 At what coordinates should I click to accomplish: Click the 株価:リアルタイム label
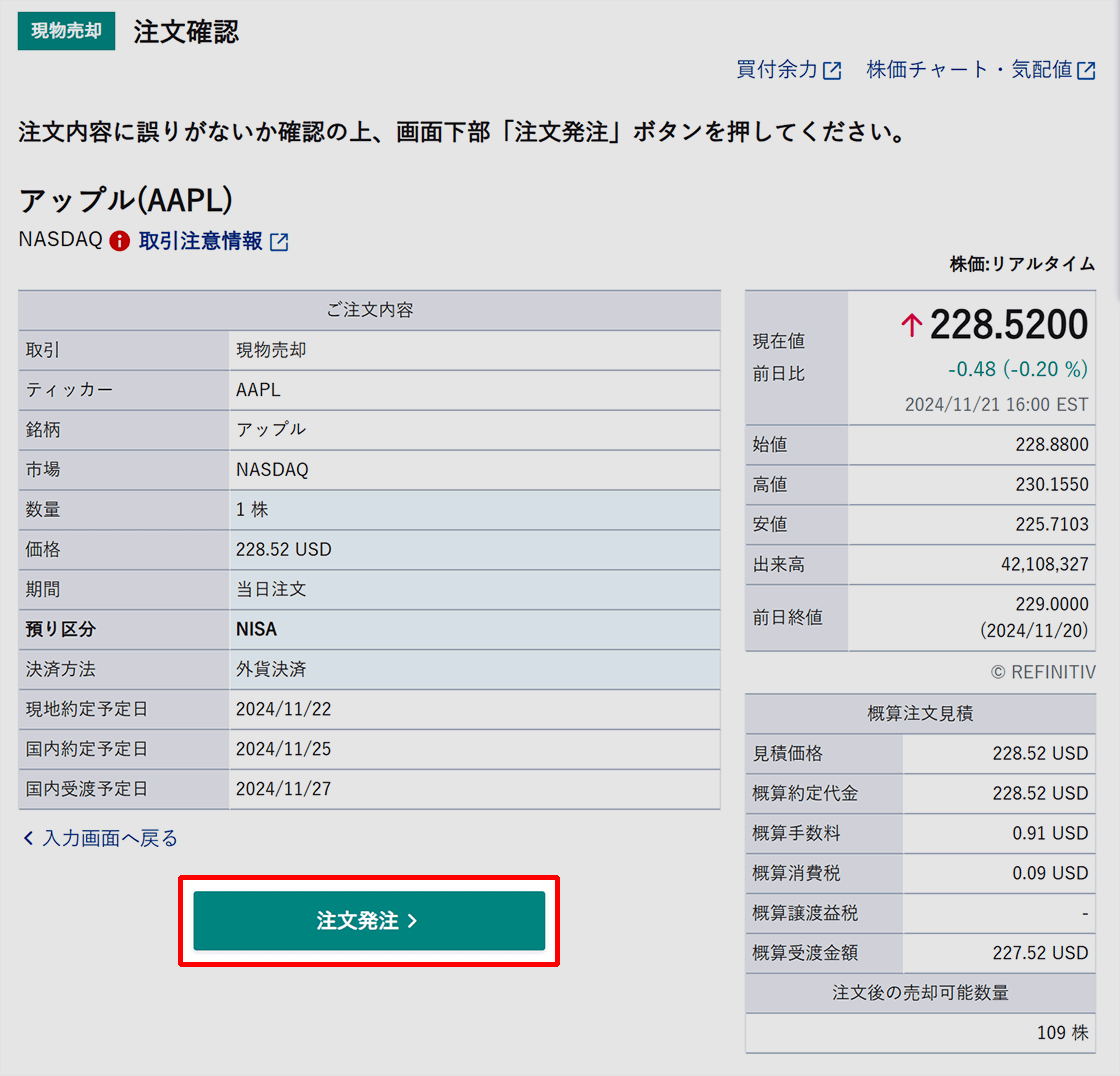tap(1022, 264)
